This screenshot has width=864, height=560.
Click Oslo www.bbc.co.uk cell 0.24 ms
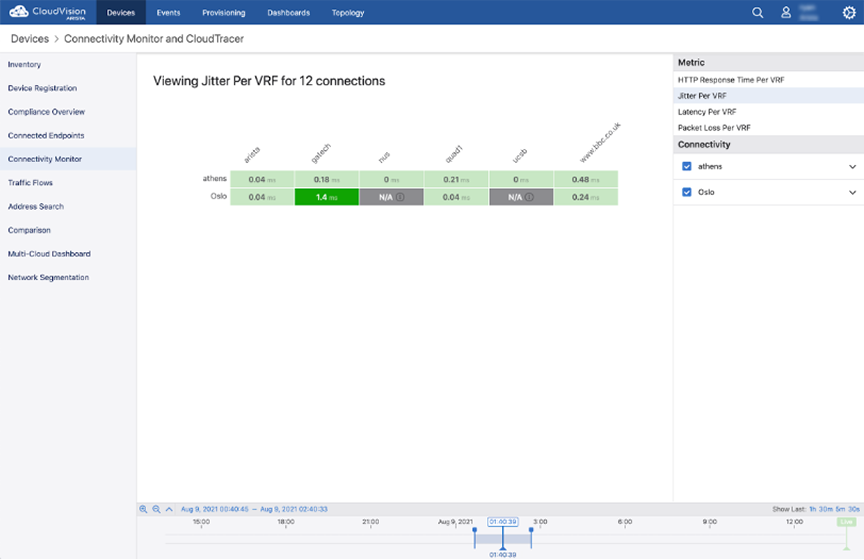[x=586, y=197]
